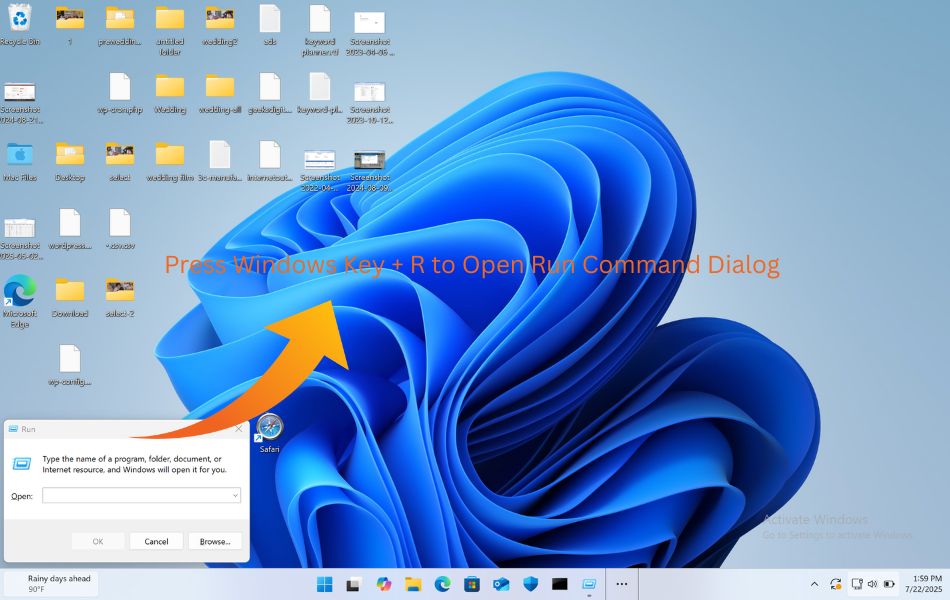Expand the Open combo box in the Run dialog

[233, 495]
